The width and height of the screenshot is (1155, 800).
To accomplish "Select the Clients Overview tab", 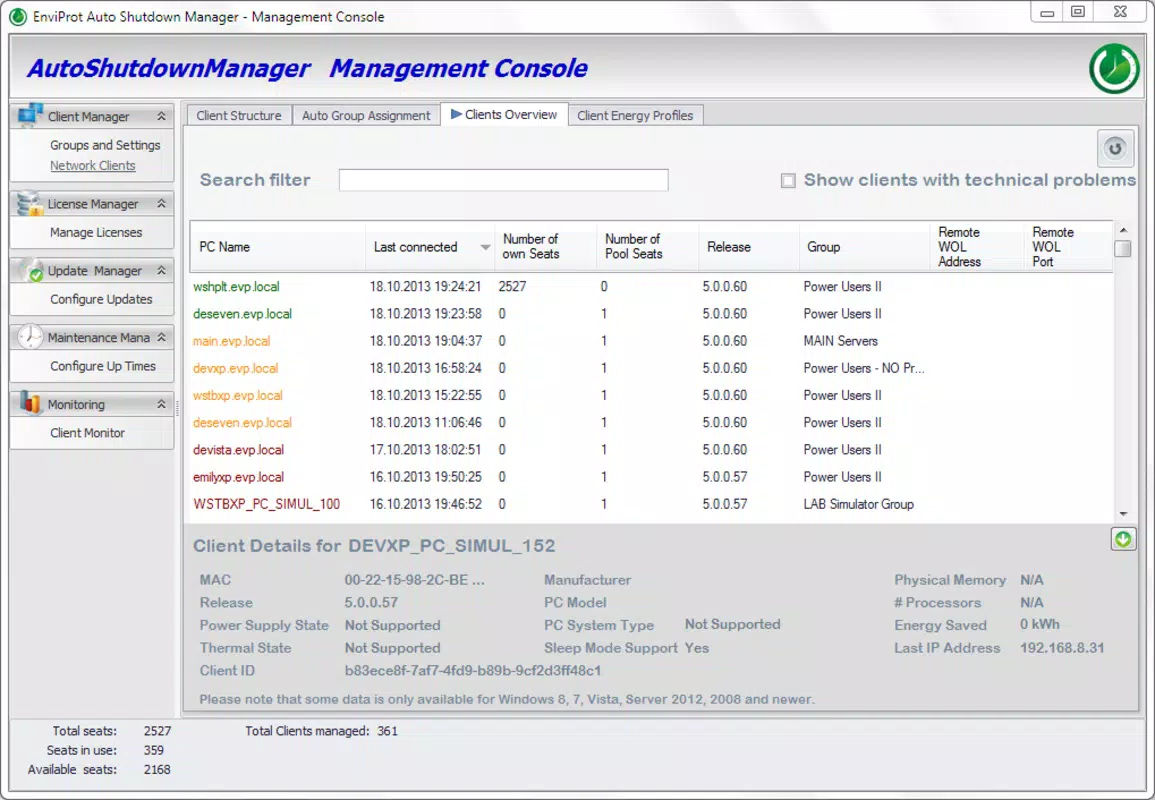I will click(504, 114).
